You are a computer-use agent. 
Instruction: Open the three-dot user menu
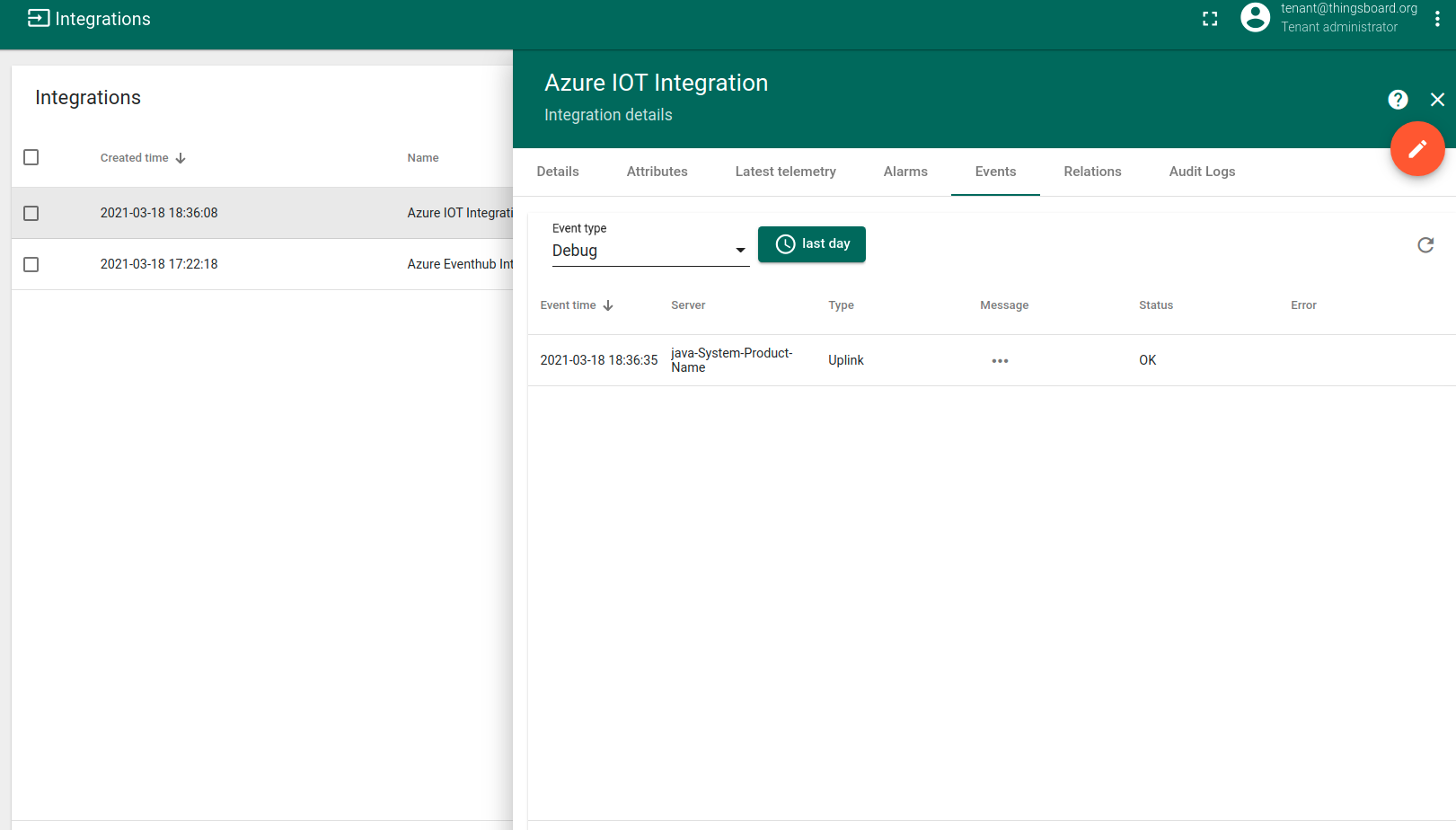click(1437, 19)
